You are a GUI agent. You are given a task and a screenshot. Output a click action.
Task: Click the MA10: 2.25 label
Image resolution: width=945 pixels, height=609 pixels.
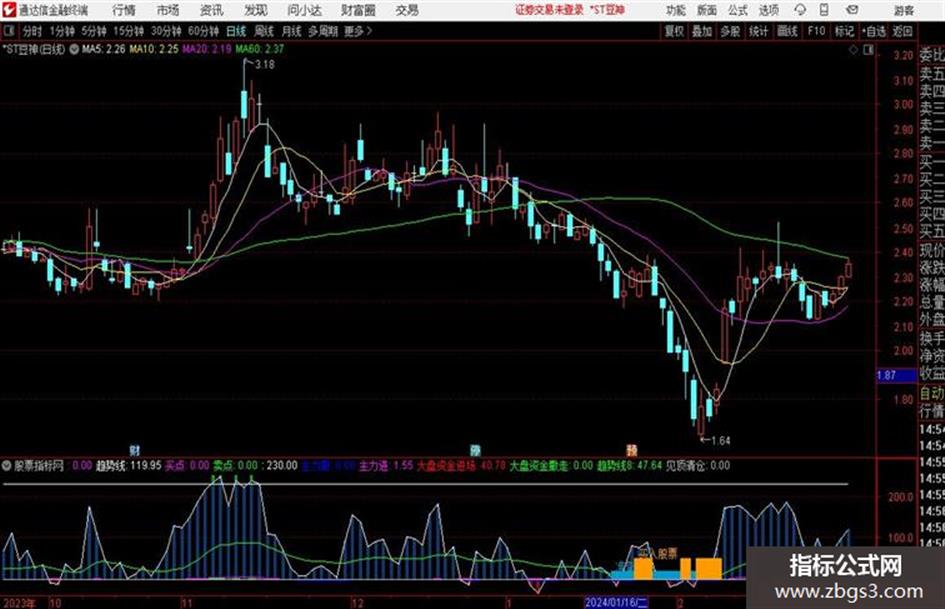click(154, 49)
